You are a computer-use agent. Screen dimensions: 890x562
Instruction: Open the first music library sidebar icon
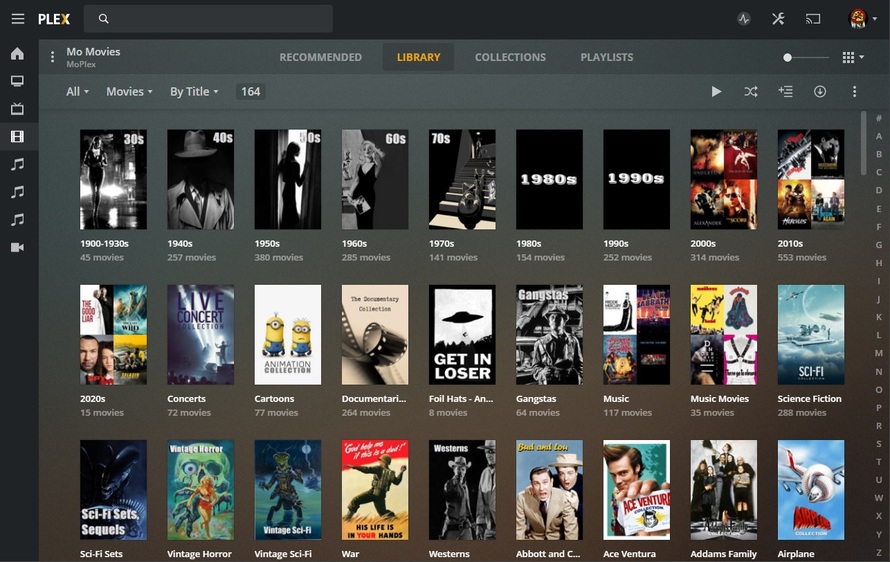coord(18,164)
